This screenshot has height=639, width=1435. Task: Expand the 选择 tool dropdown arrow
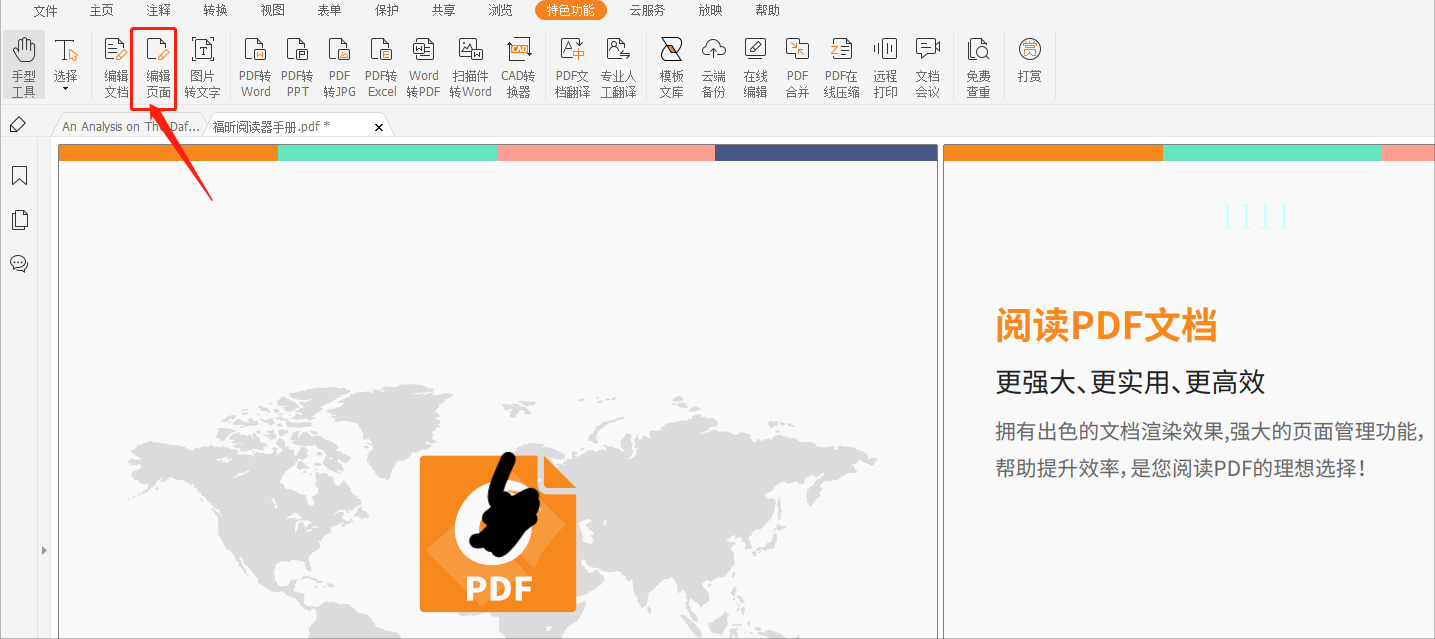pos(65,90)
